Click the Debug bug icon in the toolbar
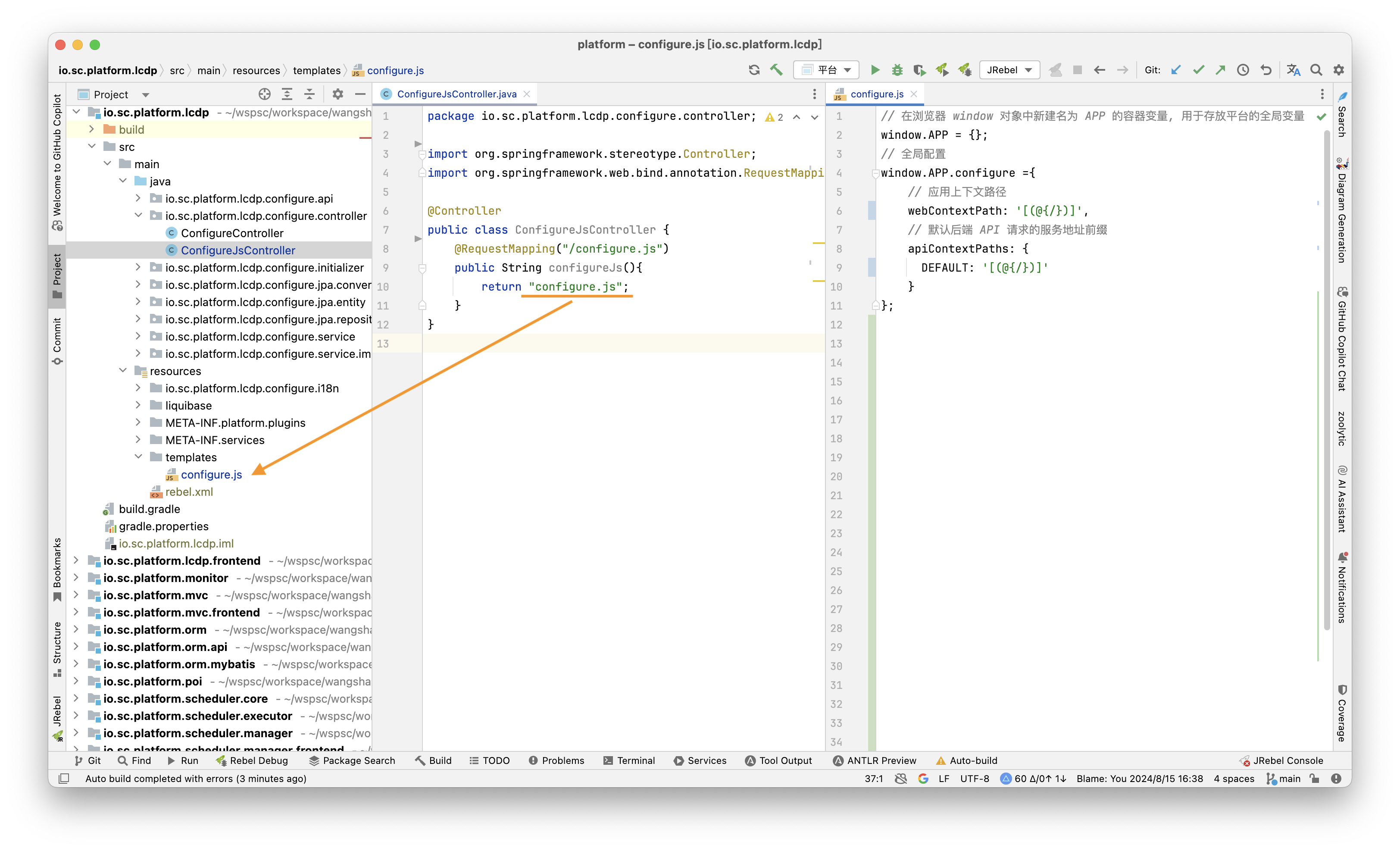The height and width of the screenshot is (851, 1400). (897, 70)
